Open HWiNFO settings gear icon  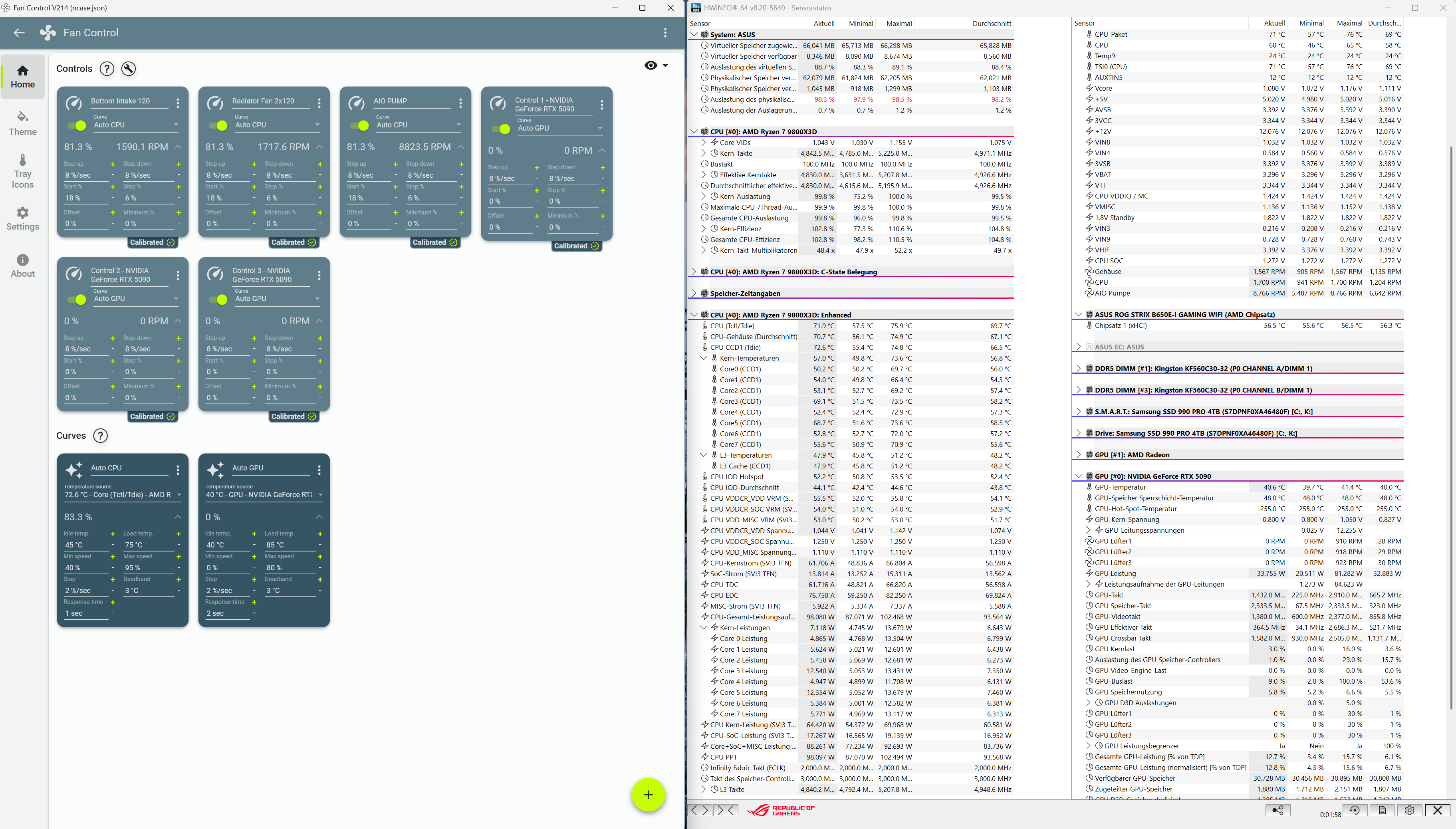[1409, 810]
